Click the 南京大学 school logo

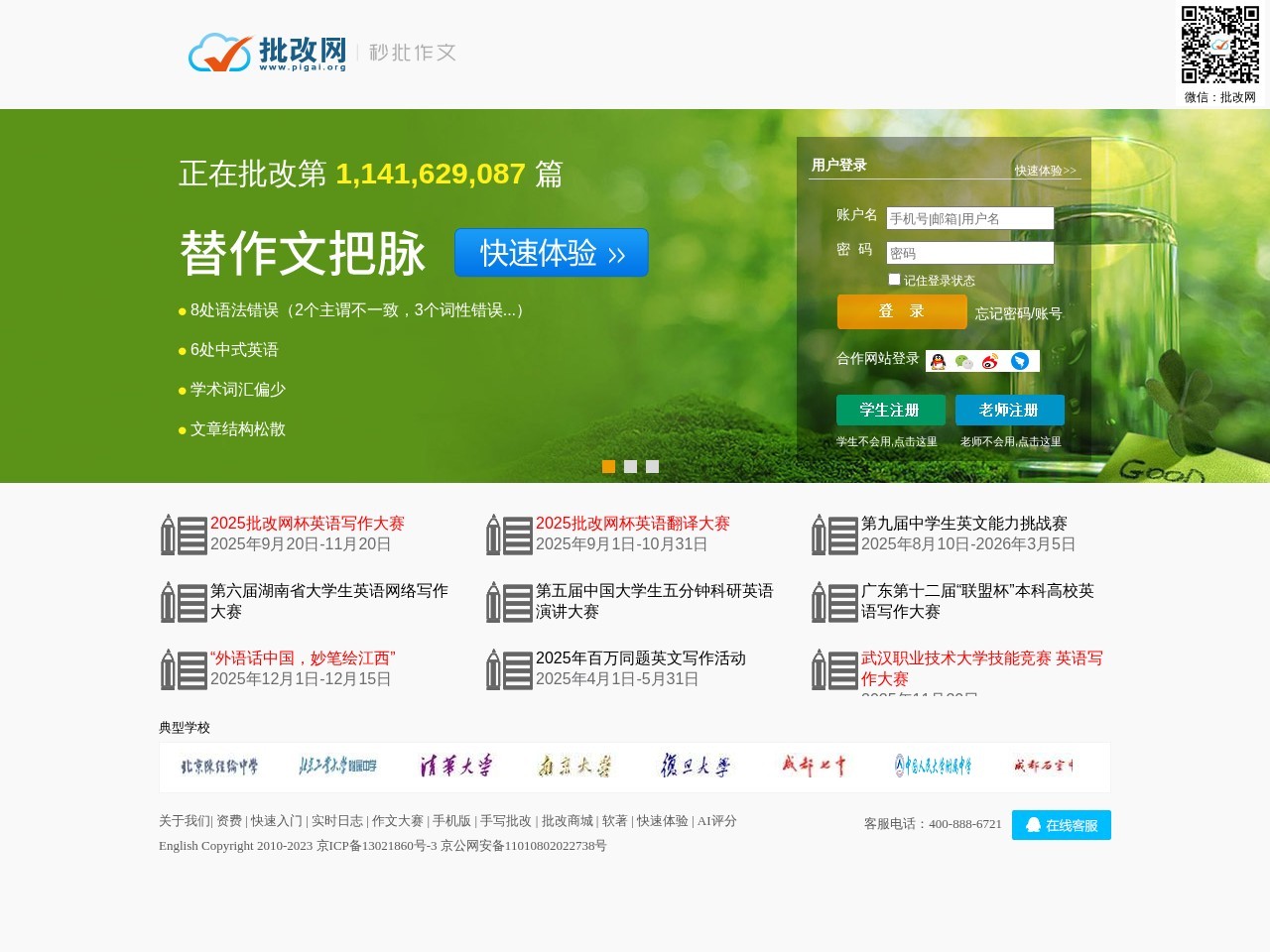[x=572, y=766]
